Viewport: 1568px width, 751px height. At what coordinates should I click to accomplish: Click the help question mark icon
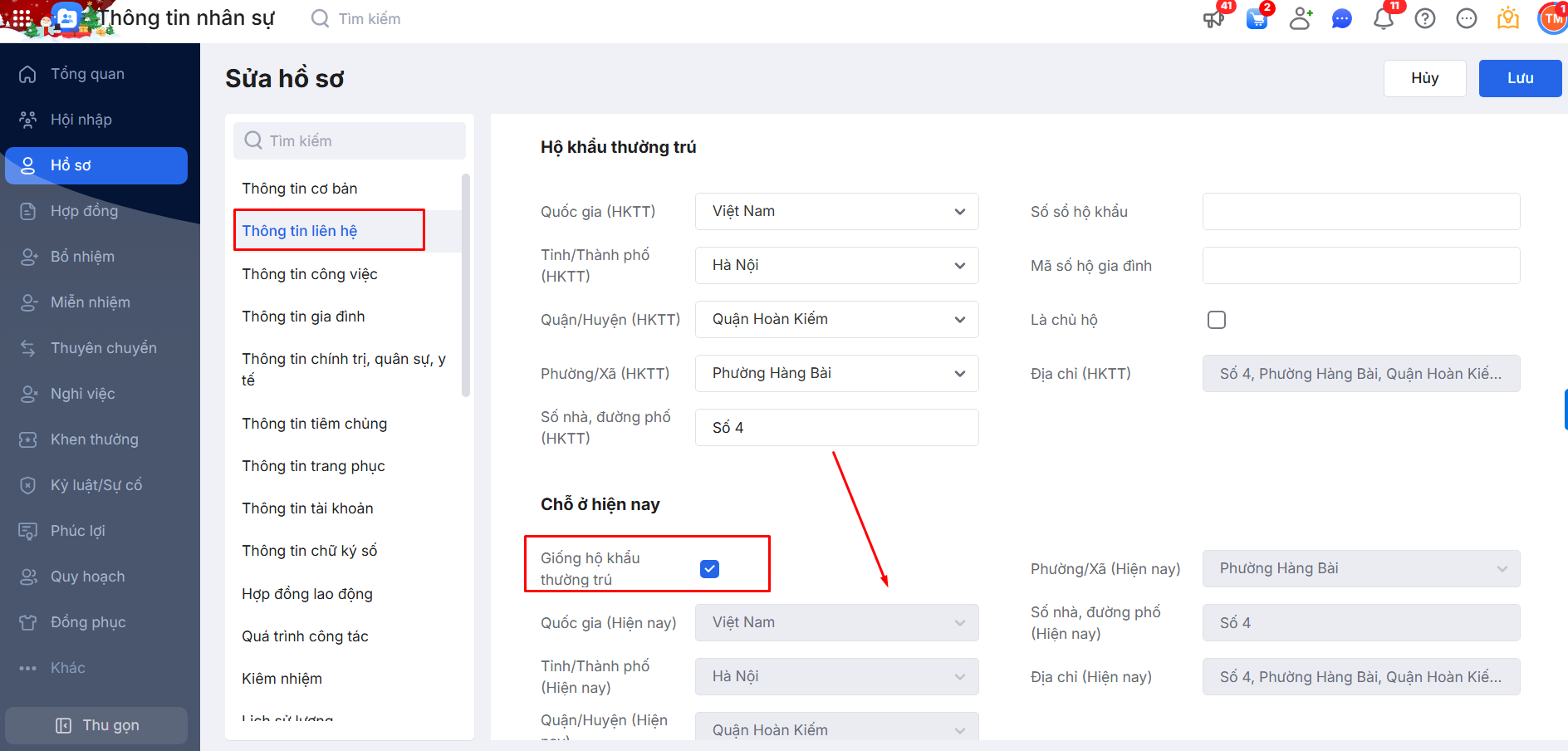coord(1425,19)
